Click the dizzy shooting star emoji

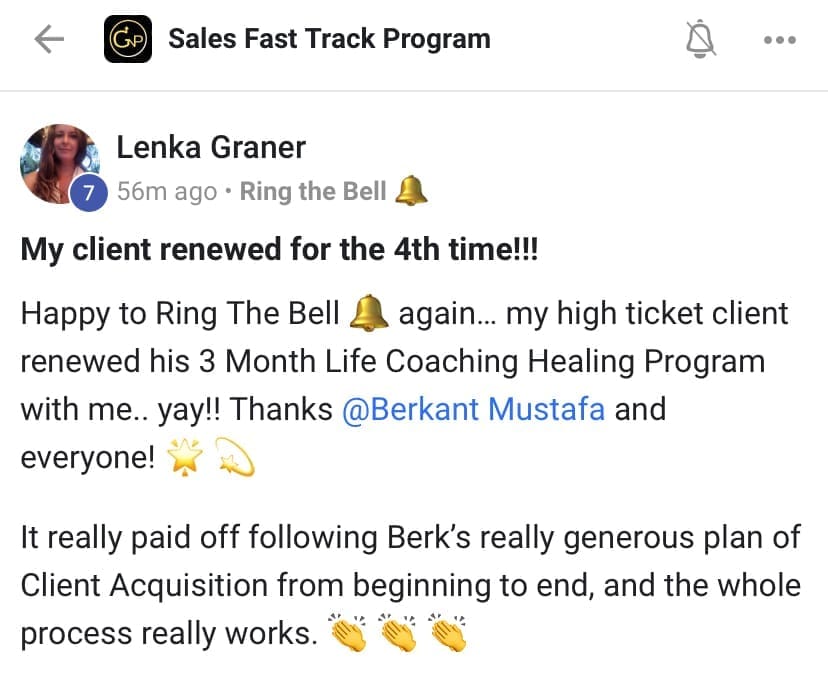click(x=234, y=459)
